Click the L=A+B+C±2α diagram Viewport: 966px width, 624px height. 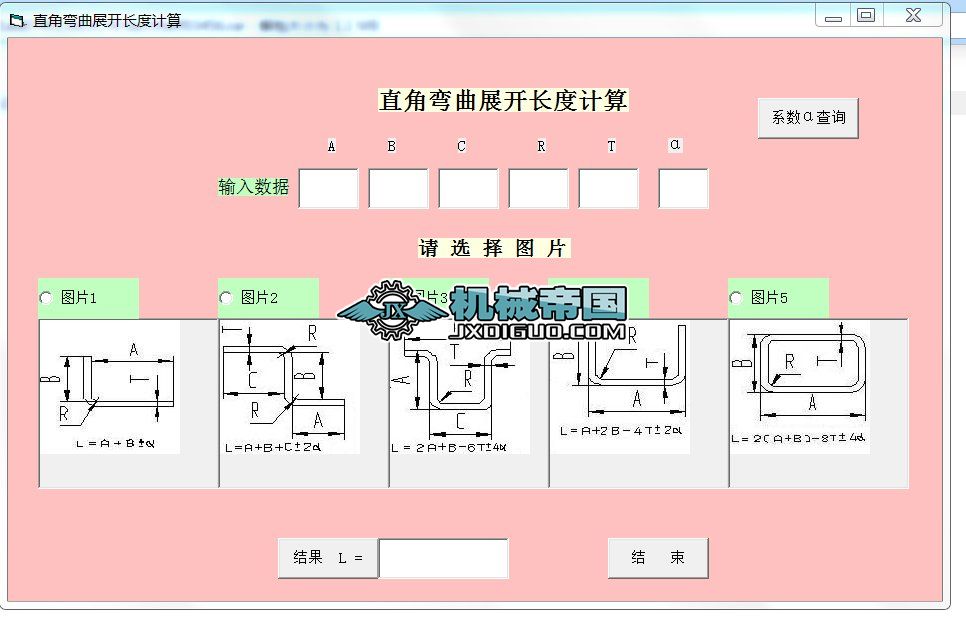[290, 387]
